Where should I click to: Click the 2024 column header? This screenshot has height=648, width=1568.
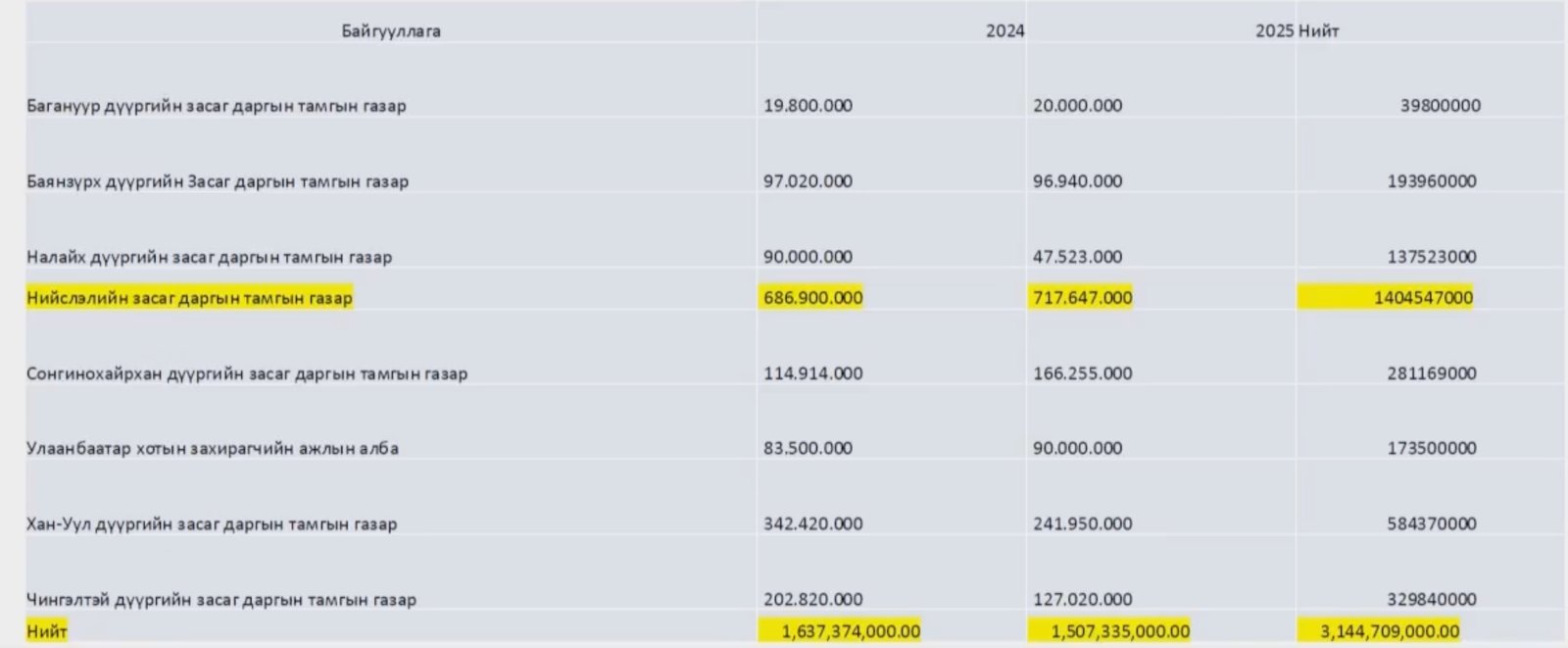point(1004,30)
